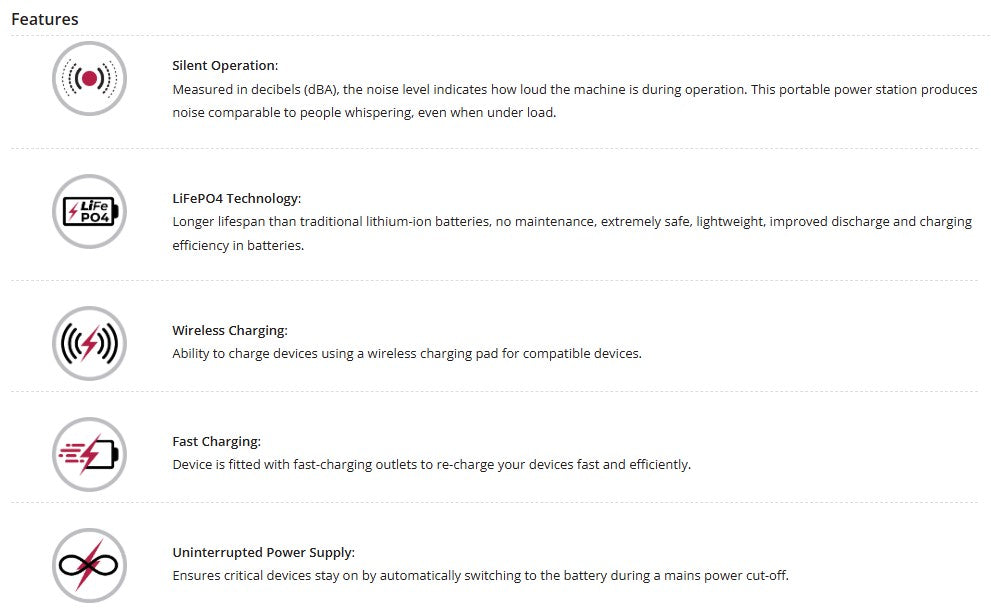Click the Uninterrupted Power Supply infinity icon
The width and height of the screenshot is (991, 613).
89,565
